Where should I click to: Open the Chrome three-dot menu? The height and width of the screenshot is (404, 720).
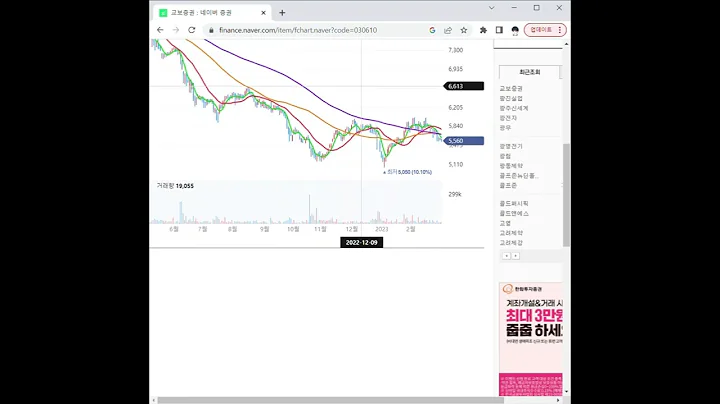tap(560, 30)
